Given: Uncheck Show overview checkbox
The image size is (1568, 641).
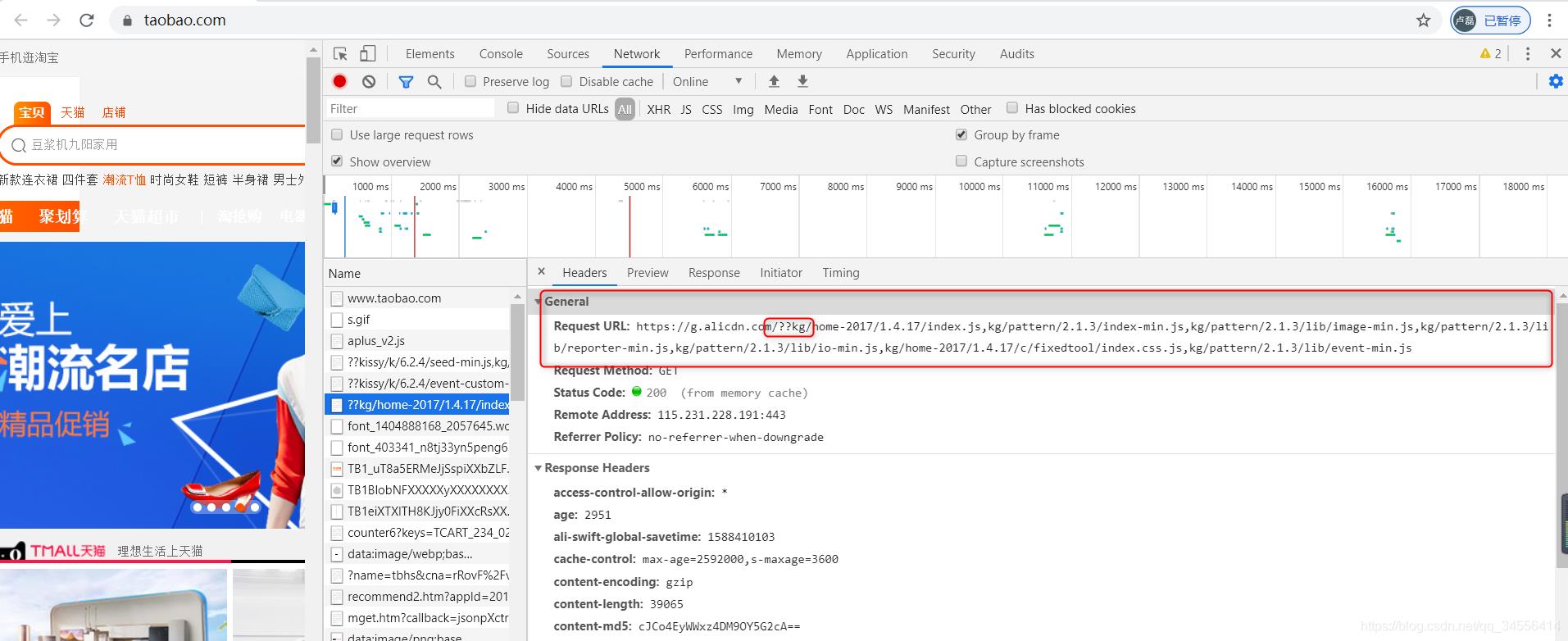Looking at the screenshot, I should (x=337, y=161).
